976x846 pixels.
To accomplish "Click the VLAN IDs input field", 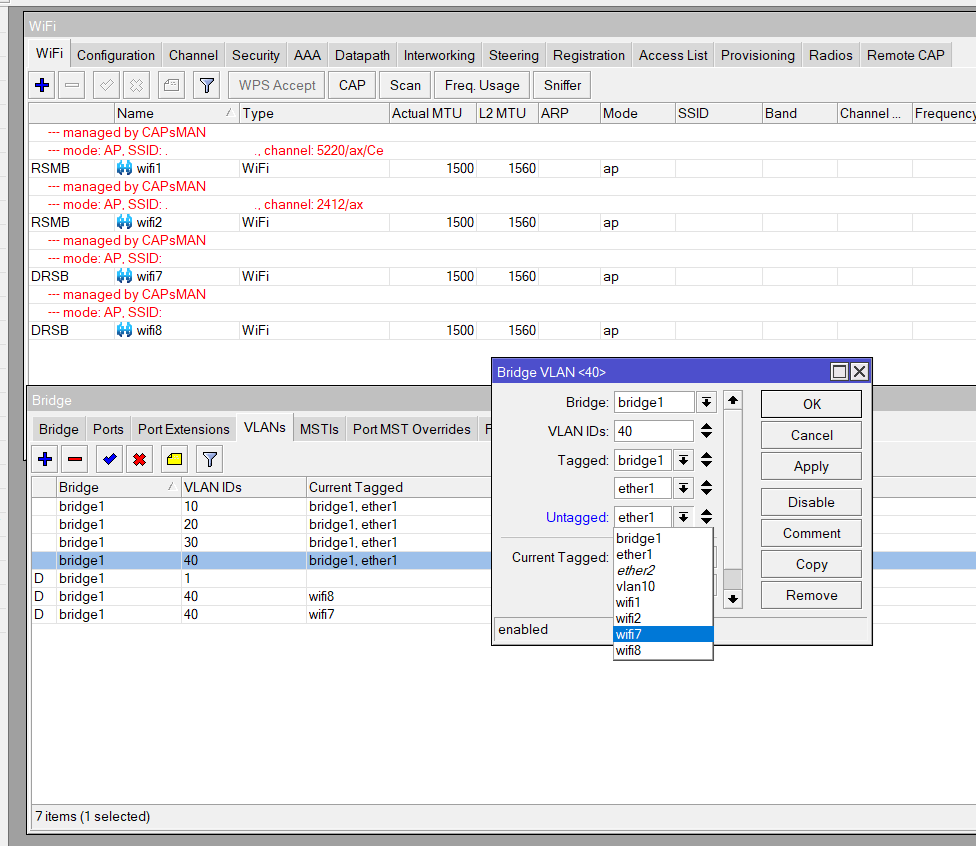I will pyautogui.click(x=653, y=431).
